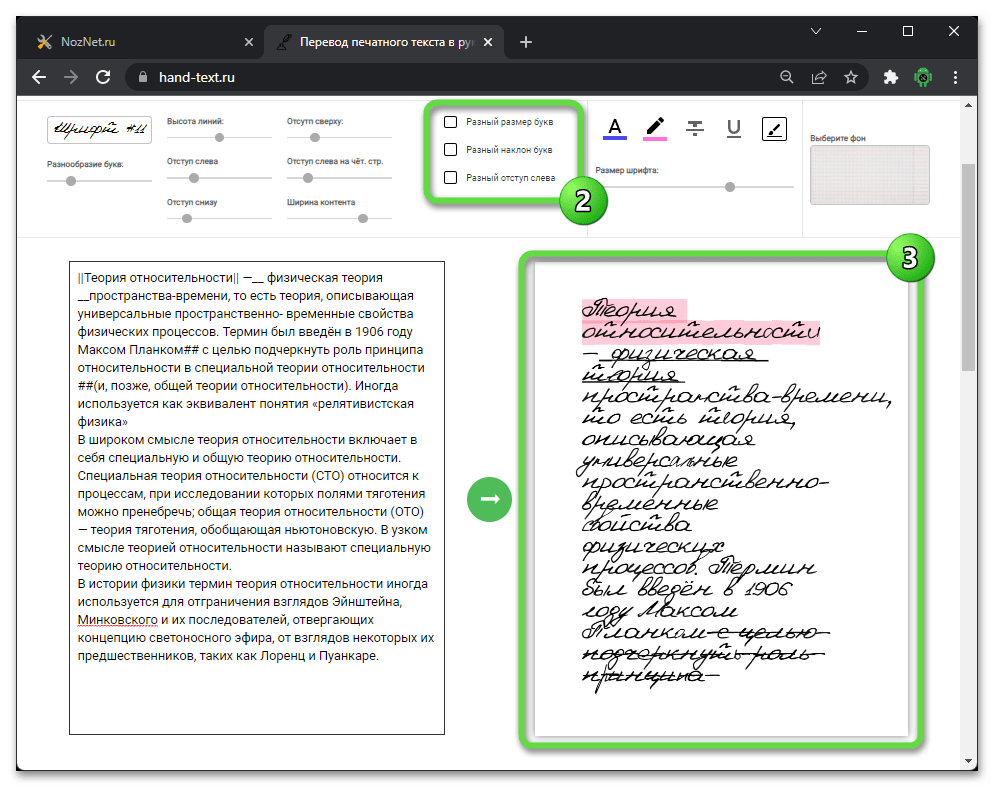
Task: Tick 'Разный отступ слева' checkbox
Action: [451, 178]
